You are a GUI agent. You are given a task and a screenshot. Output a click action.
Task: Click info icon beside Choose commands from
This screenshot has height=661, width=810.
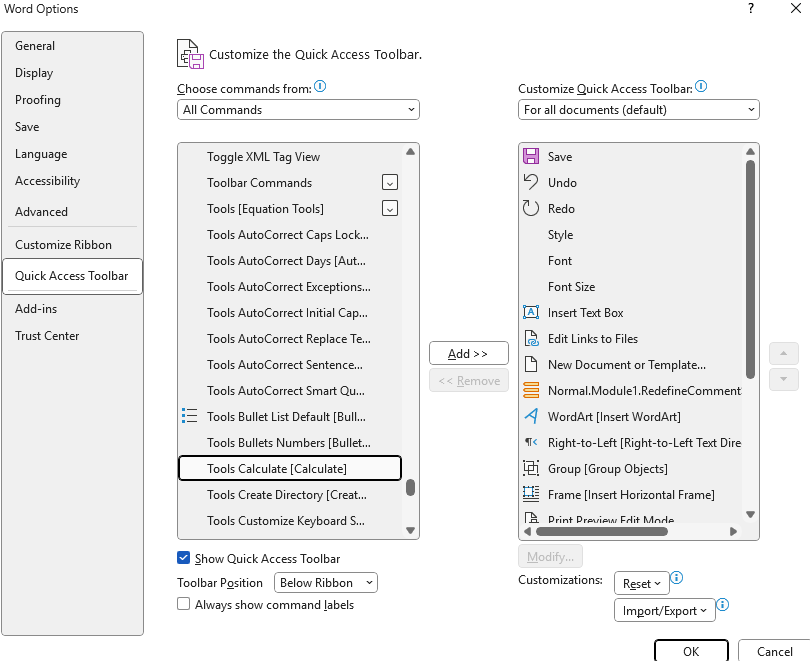coord(320,86)
